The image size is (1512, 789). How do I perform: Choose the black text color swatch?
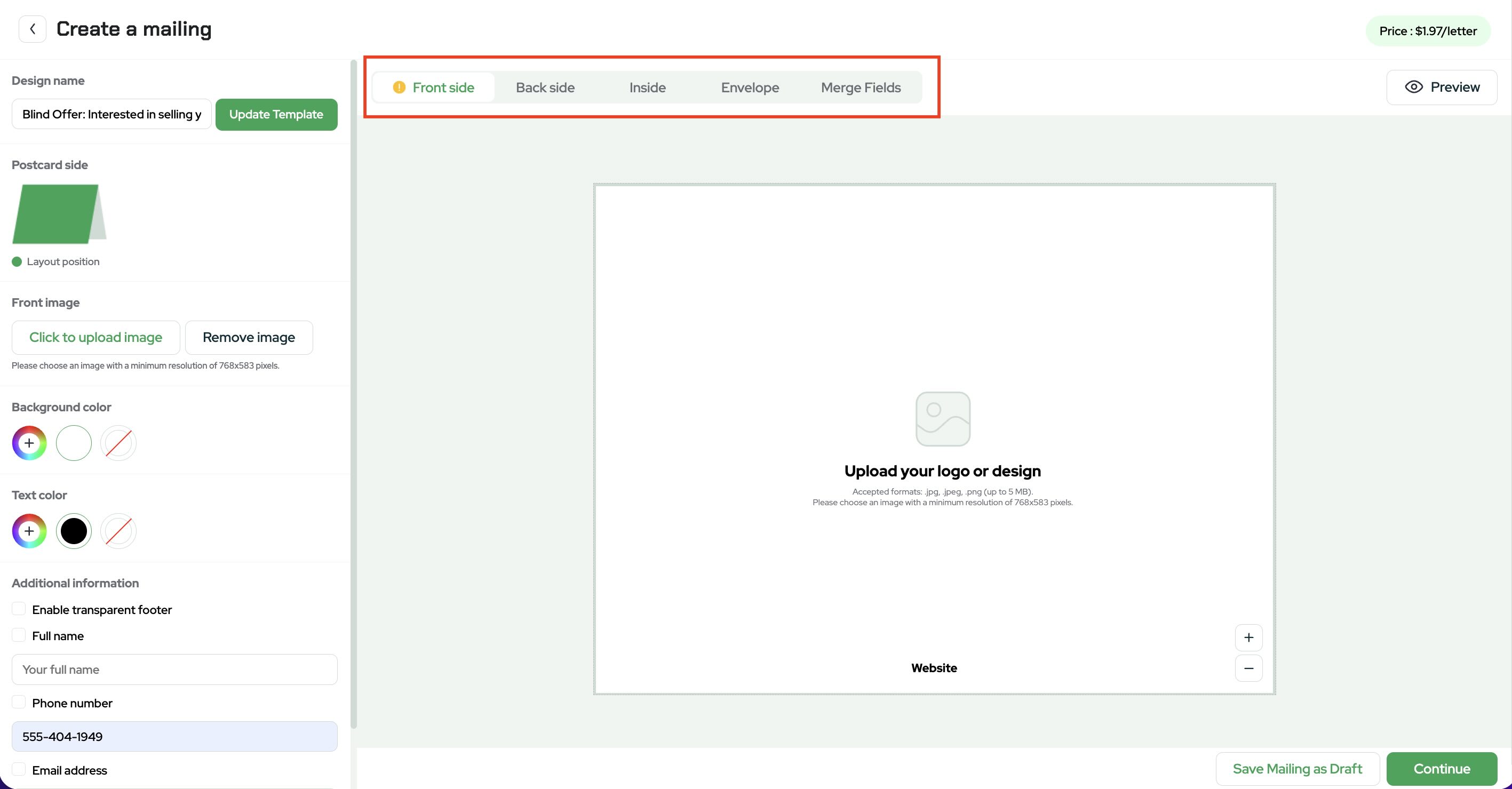coord(74,531)
